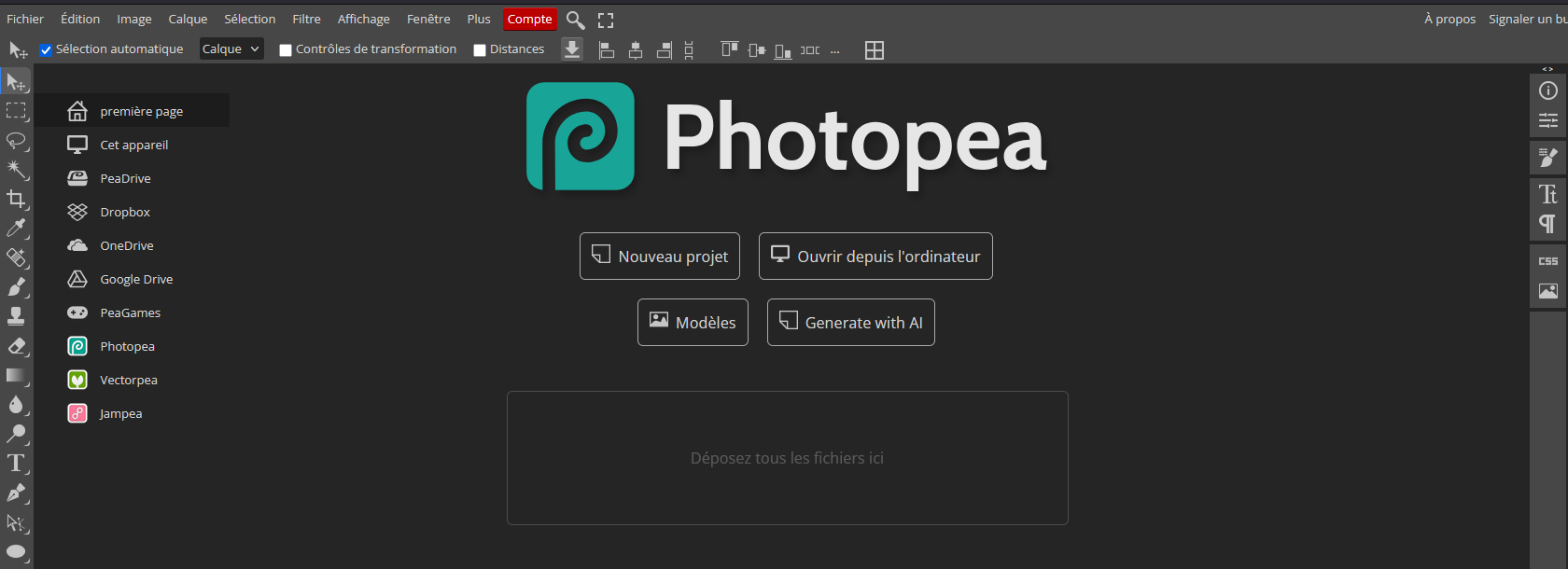The image size is (1568, 569).
Task: Align vertical centers icon
Action: coord(757,50)
